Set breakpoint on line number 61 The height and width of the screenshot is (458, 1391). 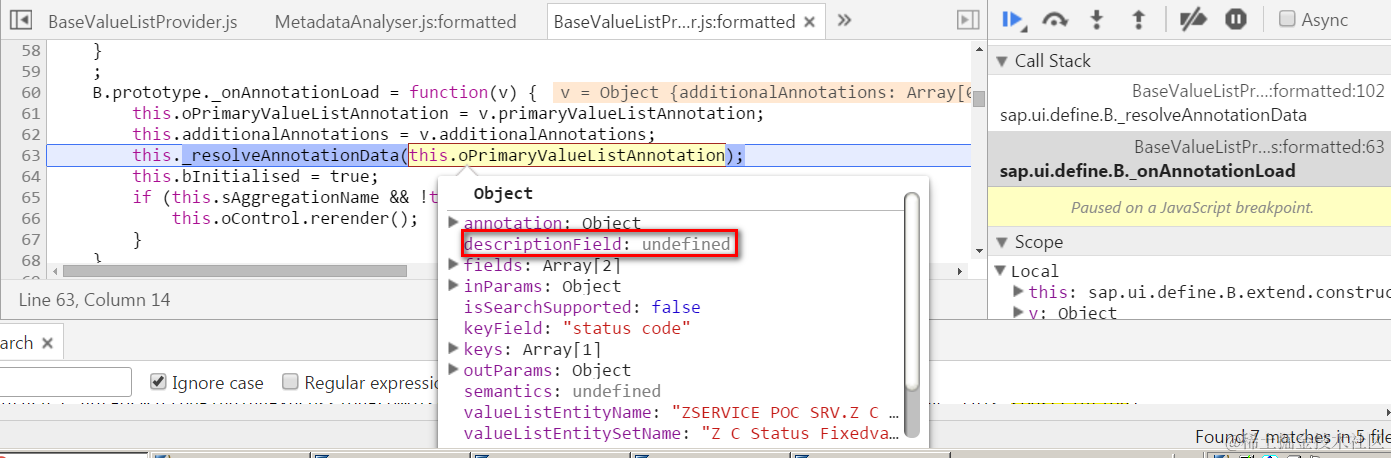(29, 114)
